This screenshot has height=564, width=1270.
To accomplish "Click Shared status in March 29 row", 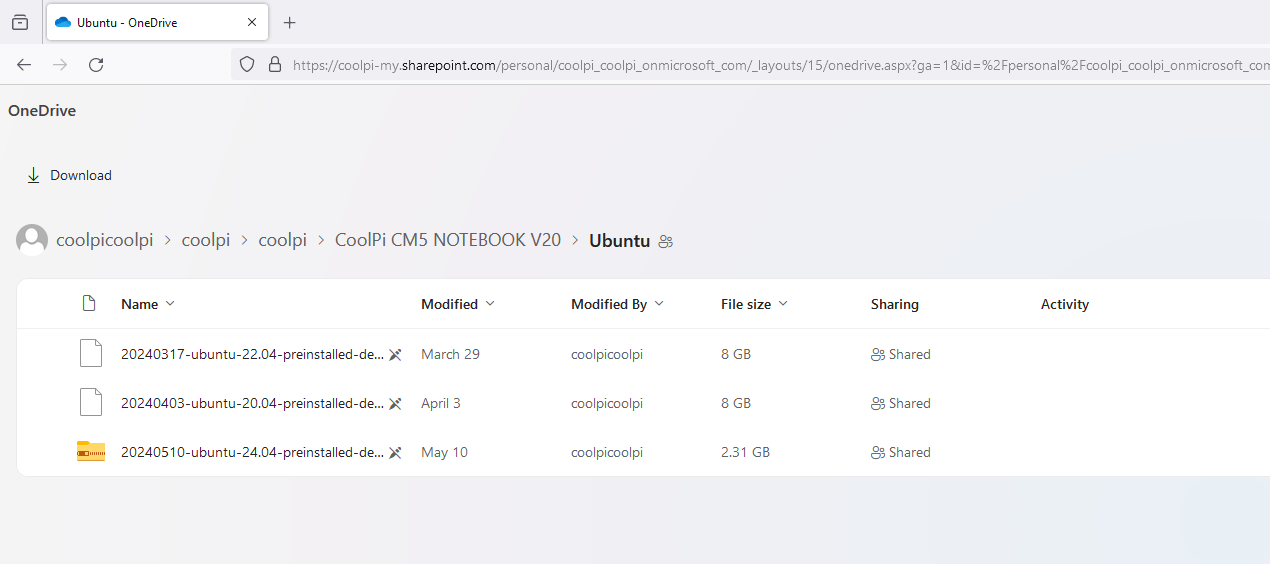I will (901, 354).
